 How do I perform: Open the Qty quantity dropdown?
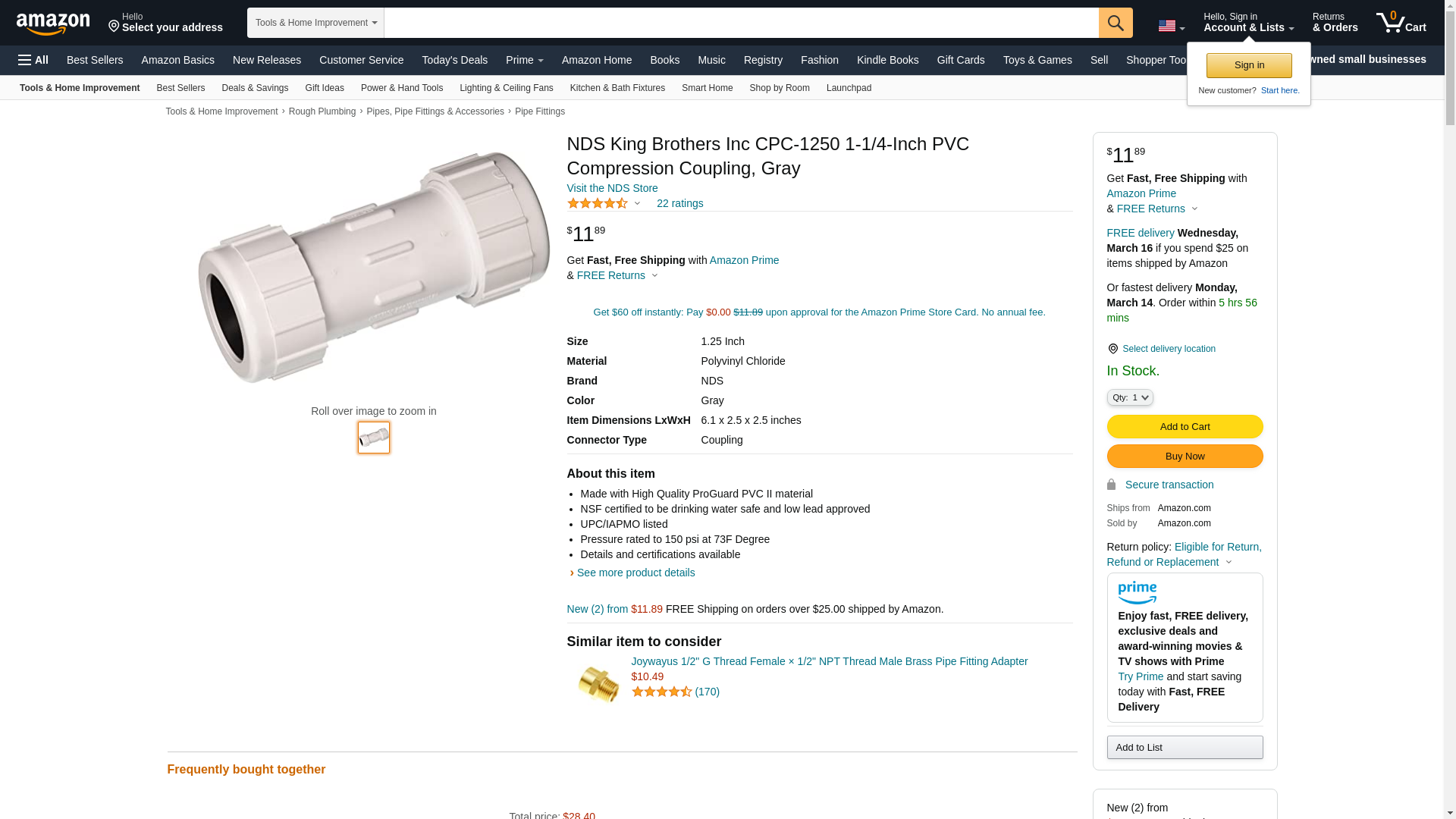click(1130, 397)
